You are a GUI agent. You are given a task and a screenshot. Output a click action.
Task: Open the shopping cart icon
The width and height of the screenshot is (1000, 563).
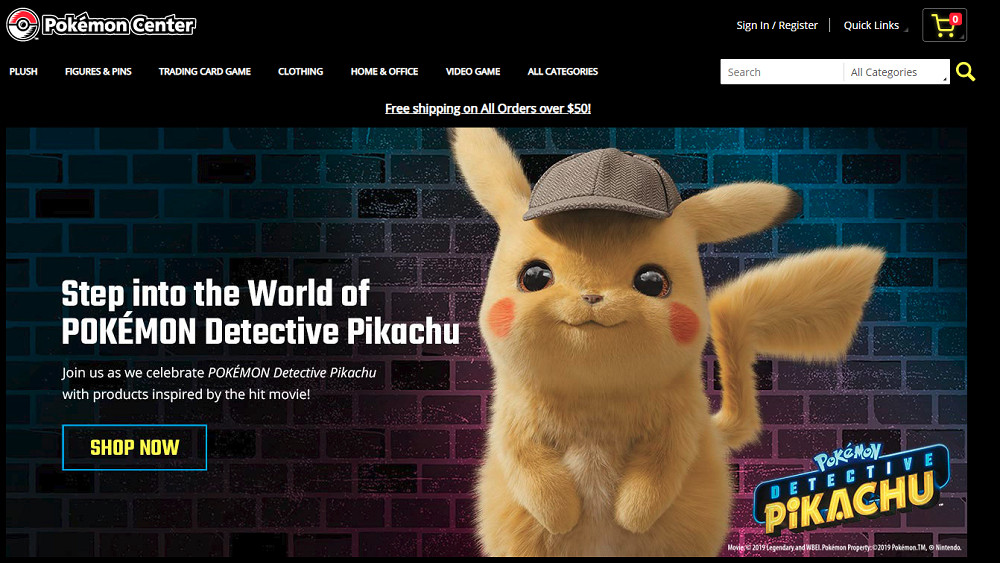click(x=942, y=27)
